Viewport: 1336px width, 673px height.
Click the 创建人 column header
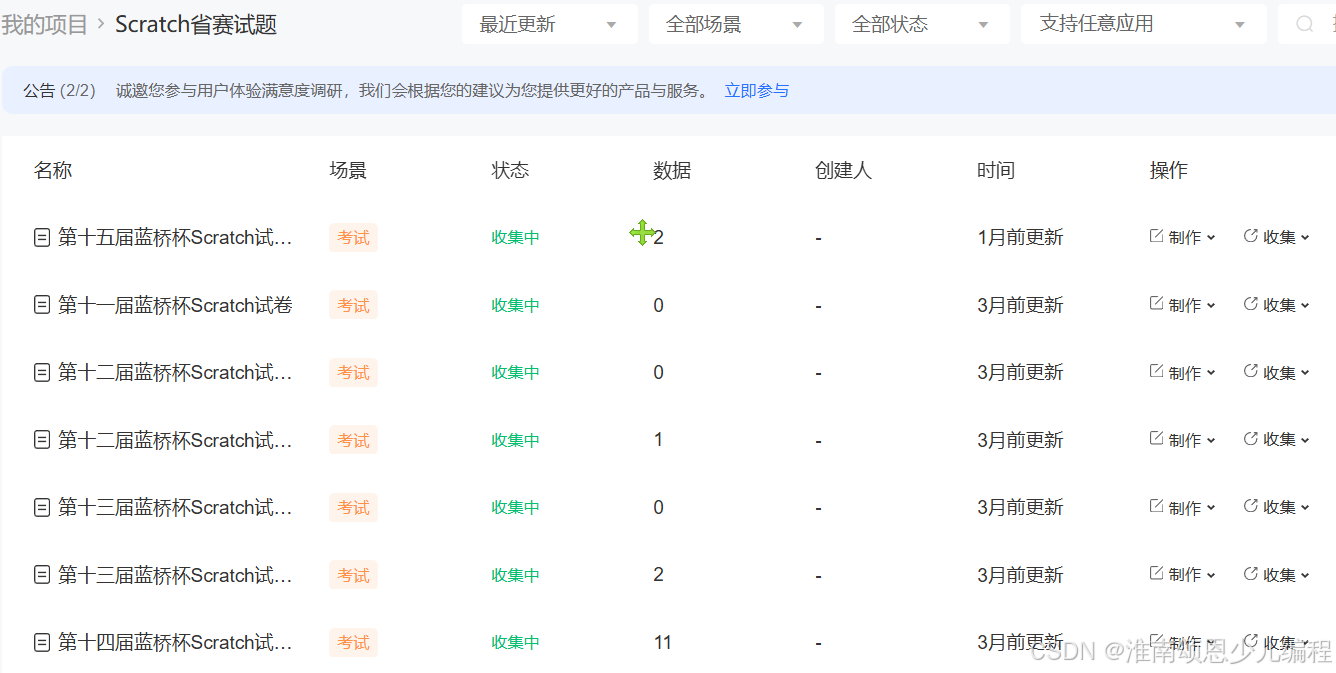[x=843, y=171]
